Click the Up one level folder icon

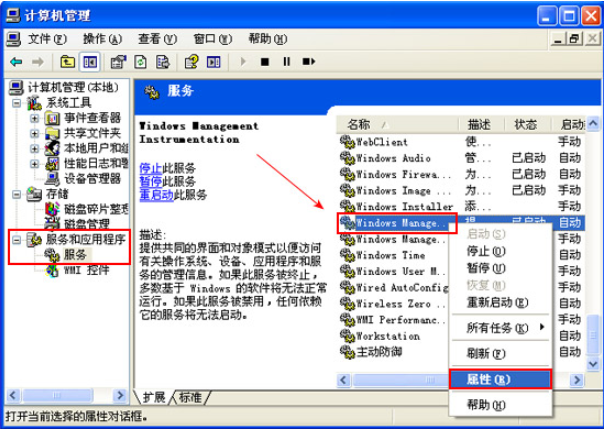pyautogui.click(x=68, y=62)
